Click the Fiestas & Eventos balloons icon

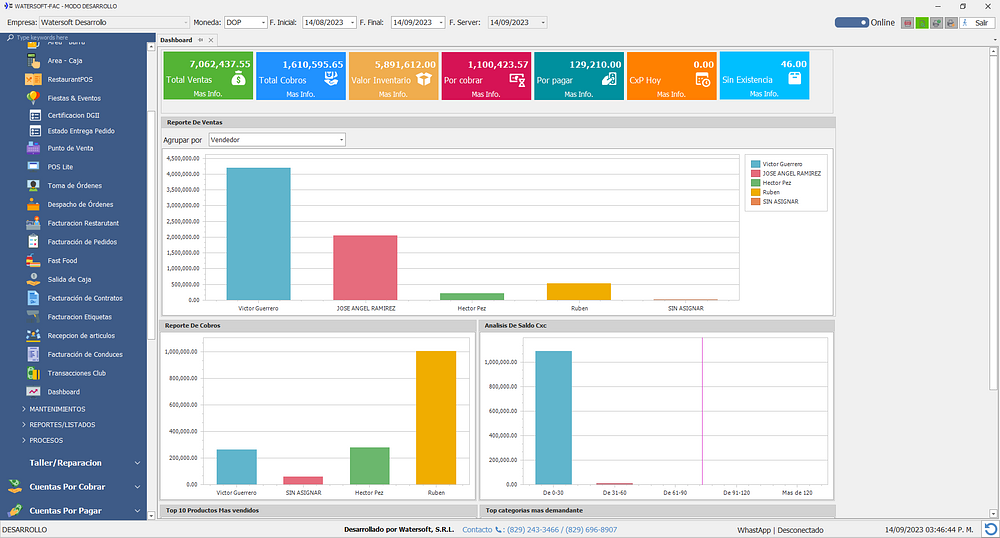point(34,98)
